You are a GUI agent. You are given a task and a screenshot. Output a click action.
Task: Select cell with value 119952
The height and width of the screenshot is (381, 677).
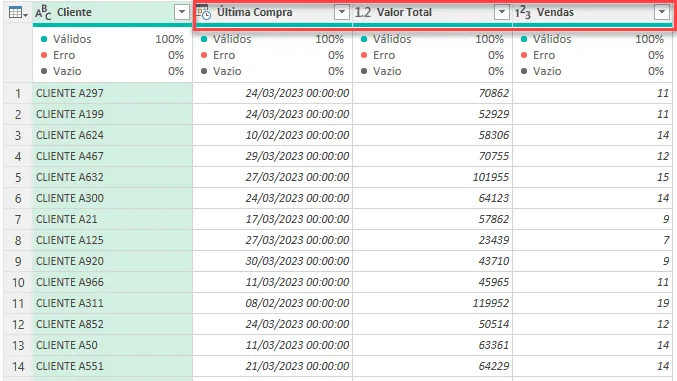433,303
